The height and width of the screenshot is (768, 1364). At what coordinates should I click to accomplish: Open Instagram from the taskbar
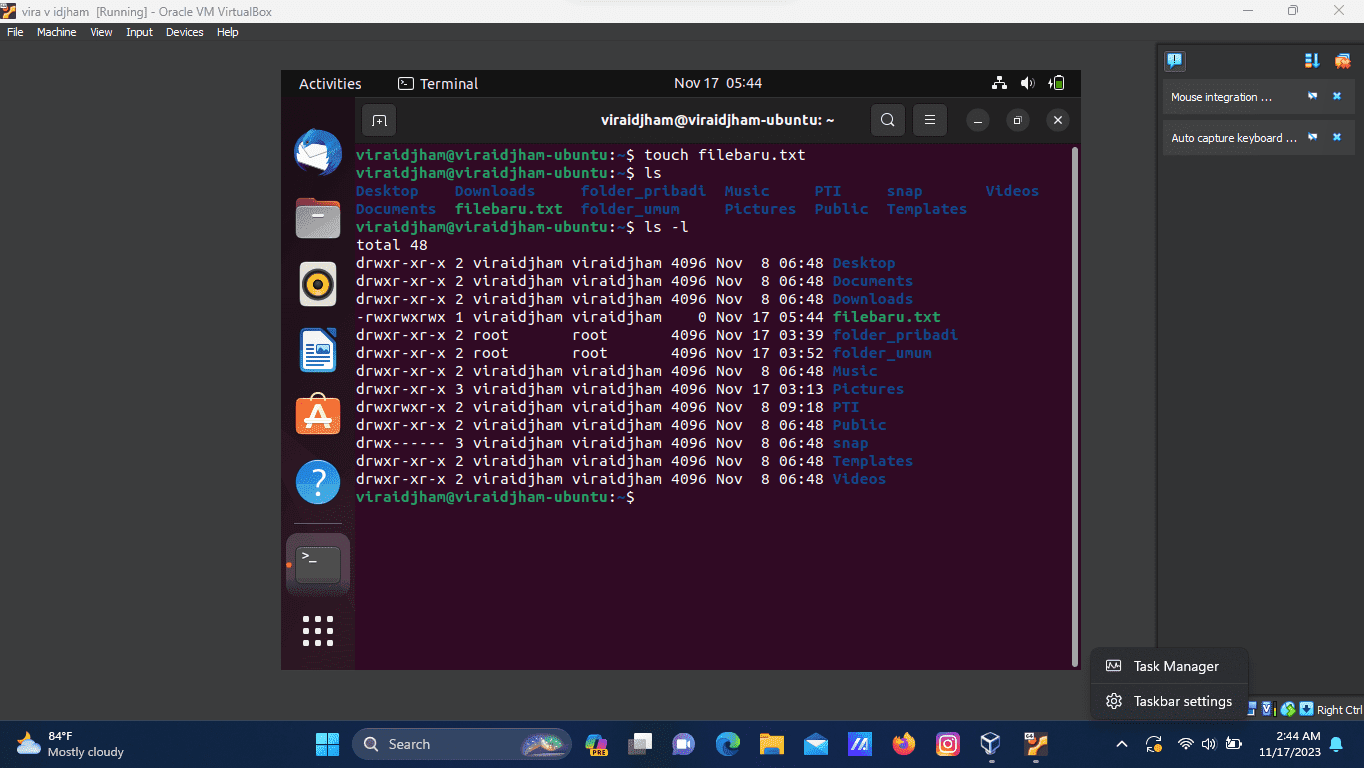[x=948, y=744]
